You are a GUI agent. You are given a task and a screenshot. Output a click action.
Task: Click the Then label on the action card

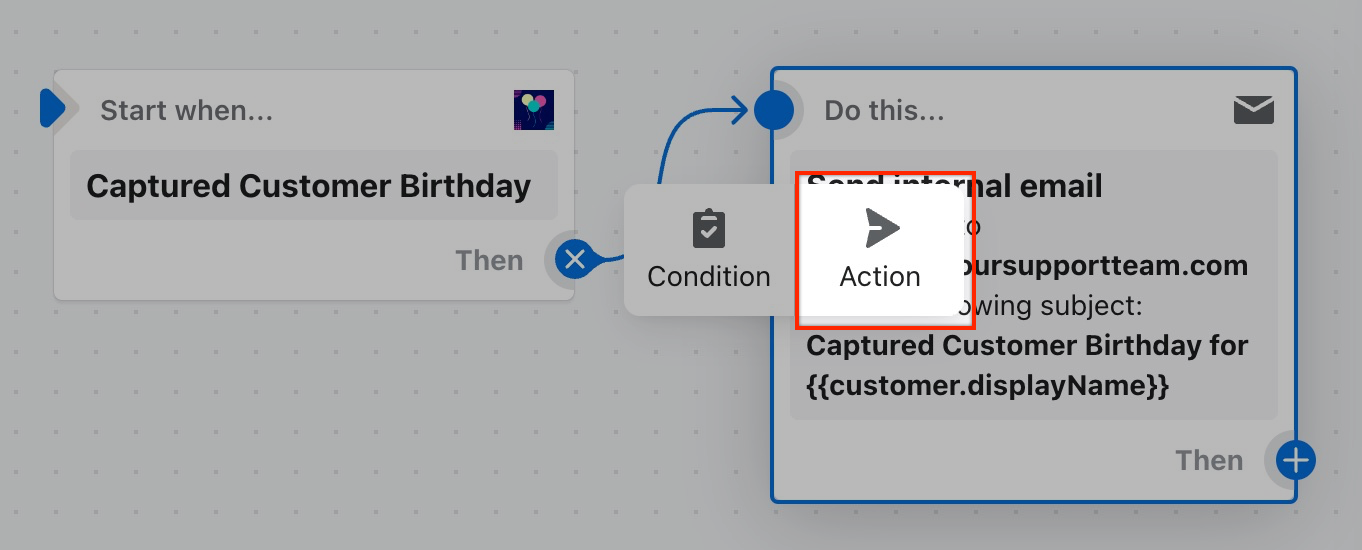click(x=1209, y=460)
